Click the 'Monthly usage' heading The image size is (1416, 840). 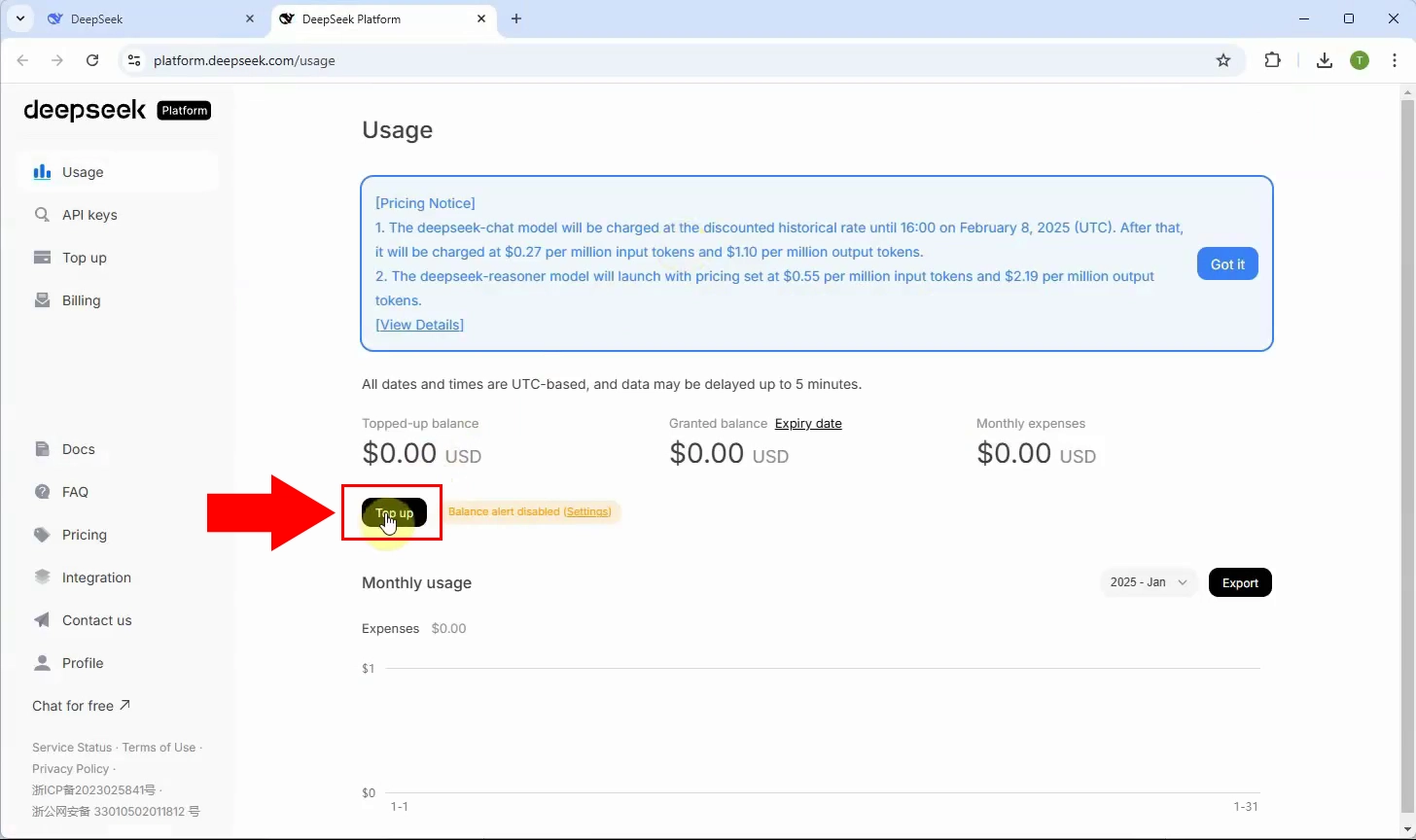pos(416,583)
